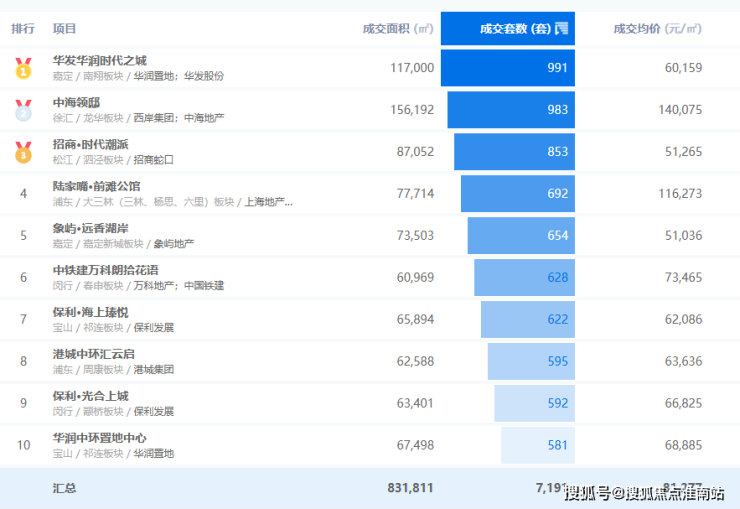This screenshot has height=509, width=740.
Task: Click the 628 units bar
Action: click(524, 278)
